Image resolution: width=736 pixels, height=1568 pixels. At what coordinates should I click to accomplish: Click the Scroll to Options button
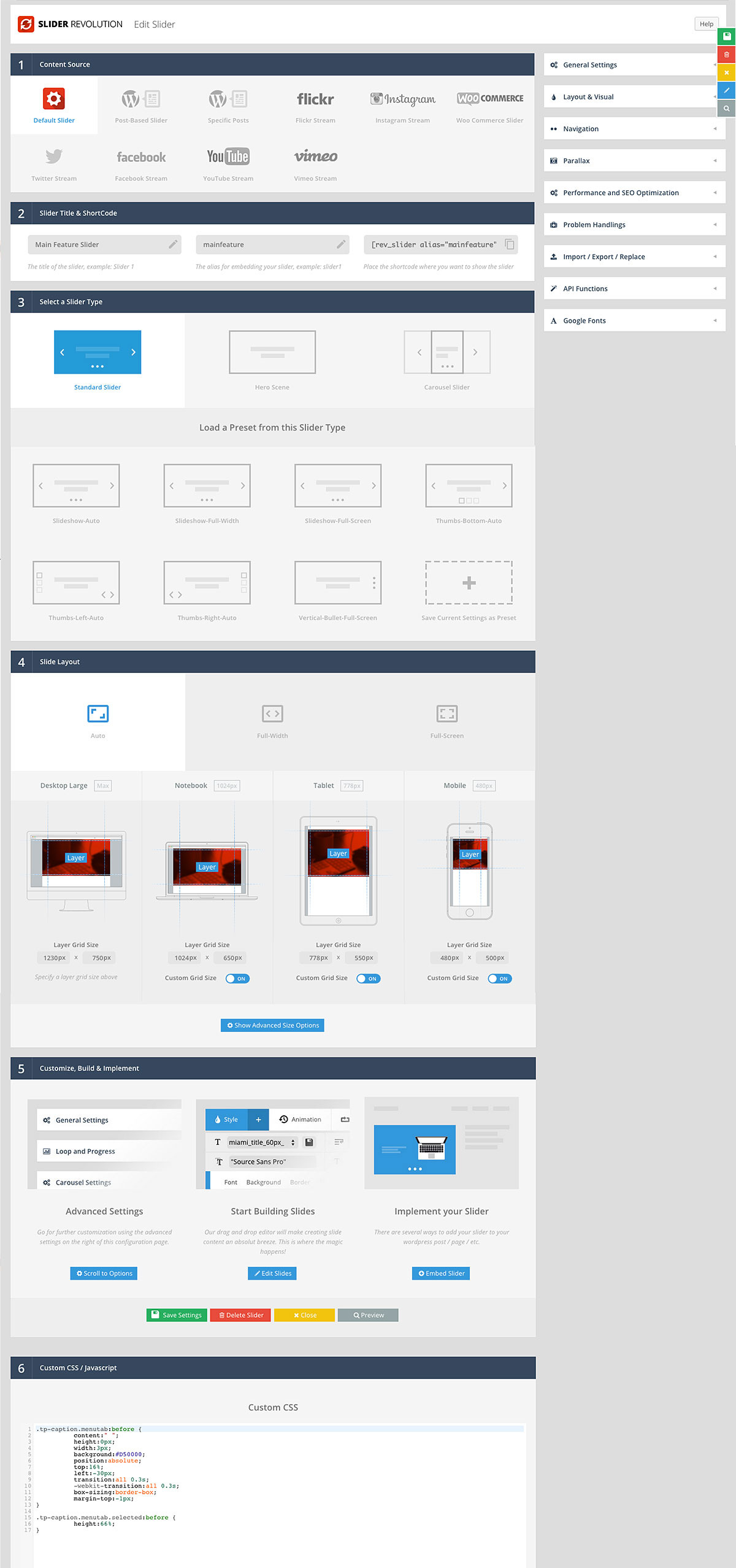coord(104,1274)
